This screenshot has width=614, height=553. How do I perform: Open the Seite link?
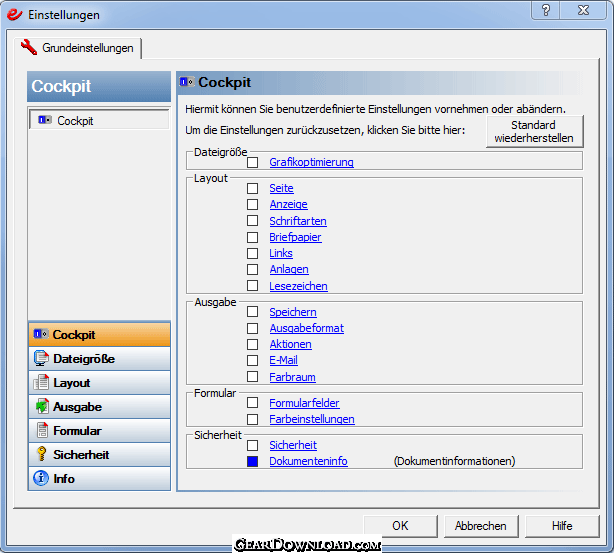(281, 188)
